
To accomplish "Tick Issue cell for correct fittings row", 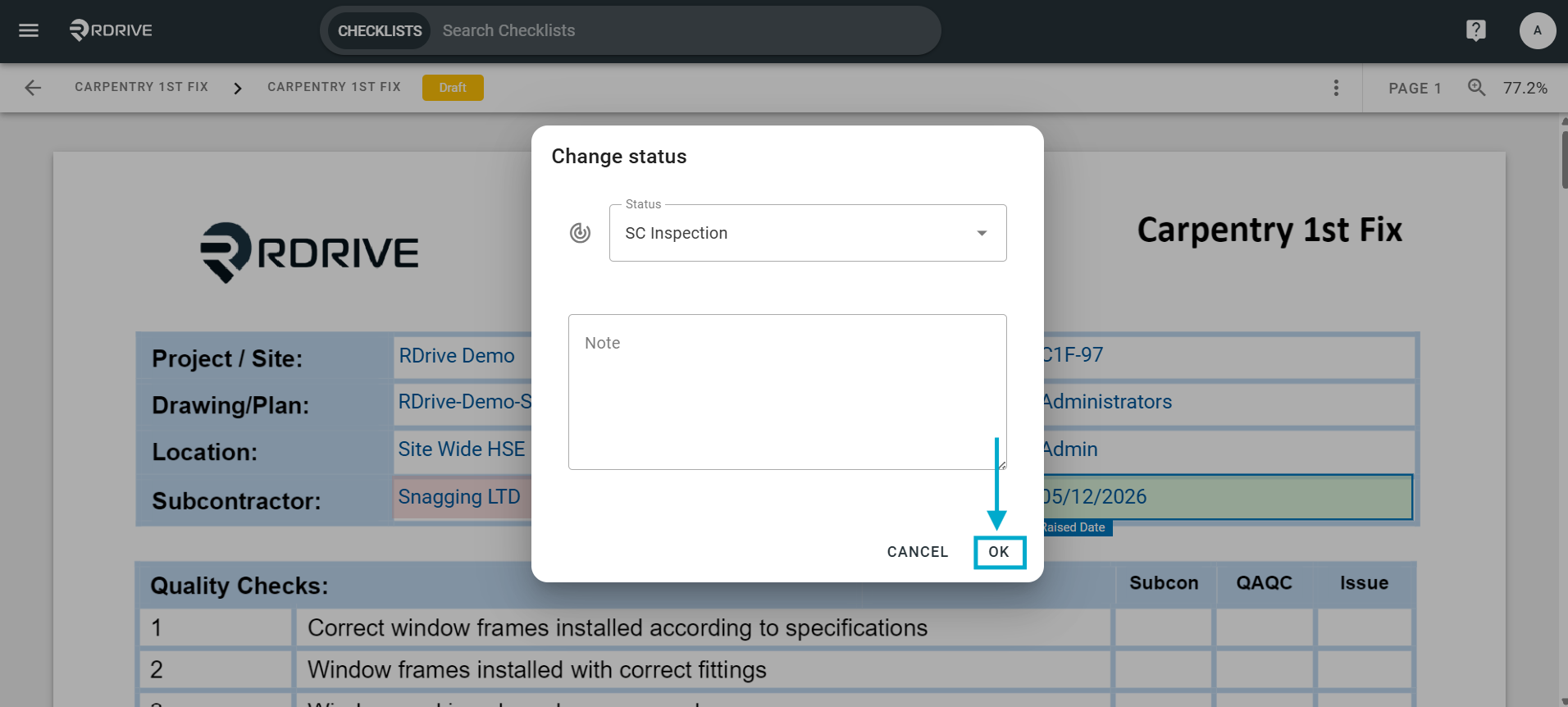I will [x=1365, y=669].
